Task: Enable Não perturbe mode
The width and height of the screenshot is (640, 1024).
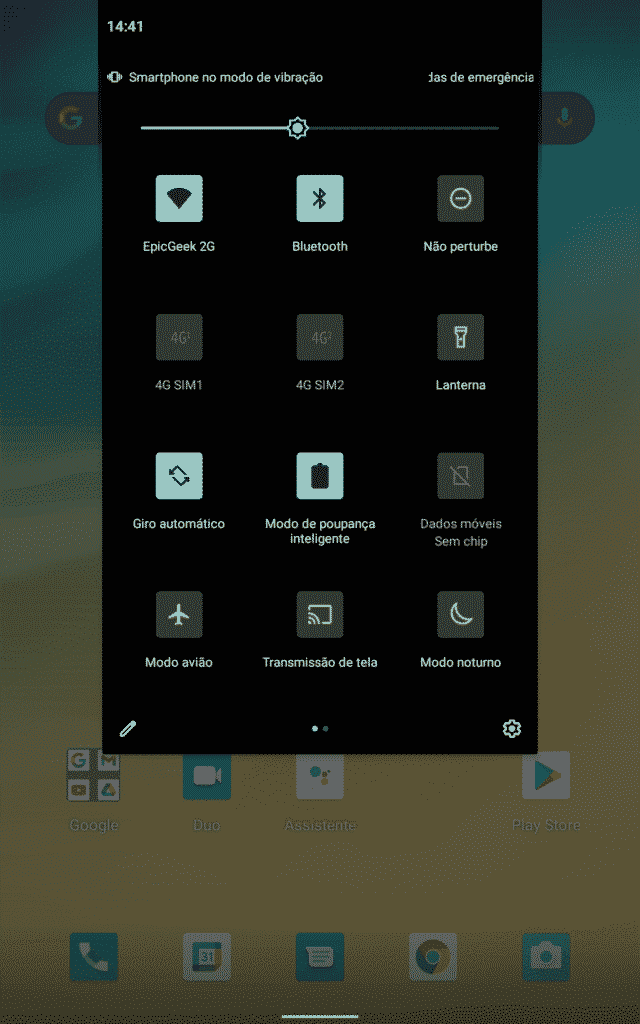Action: tap(460, 198)
